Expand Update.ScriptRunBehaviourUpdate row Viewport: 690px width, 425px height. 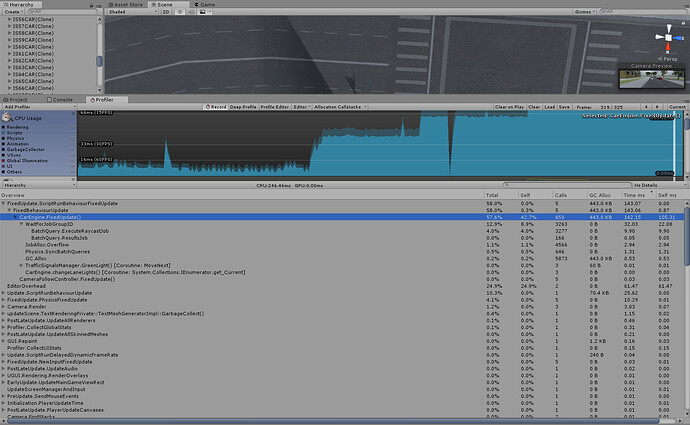[4, 293]
